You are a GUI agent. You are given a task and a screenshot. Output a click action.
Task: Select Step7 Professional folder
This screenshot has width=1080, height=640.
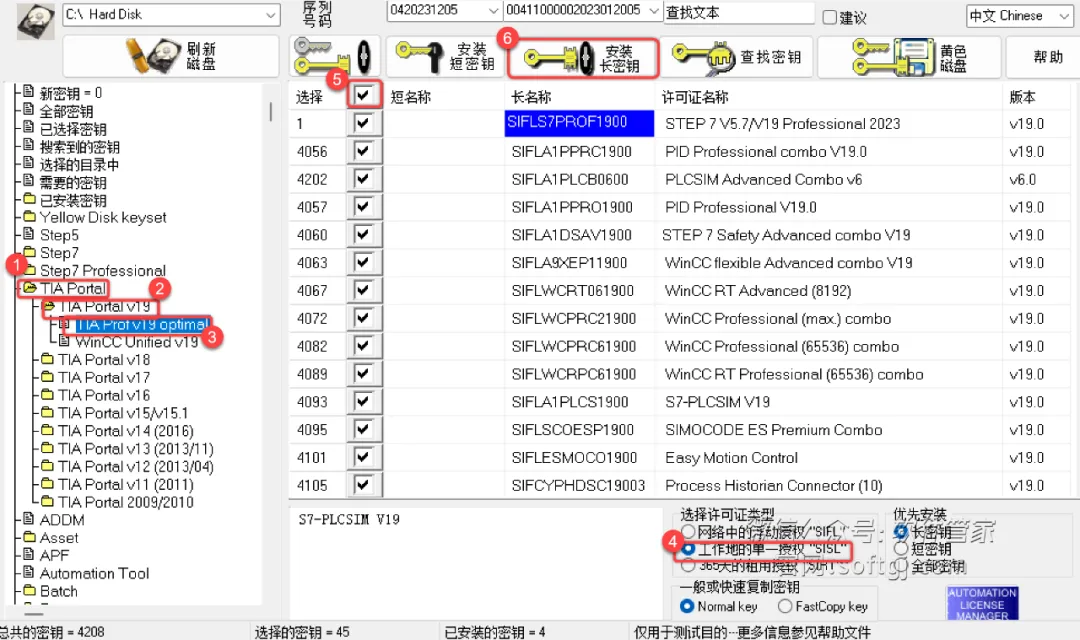coord(103,271)
